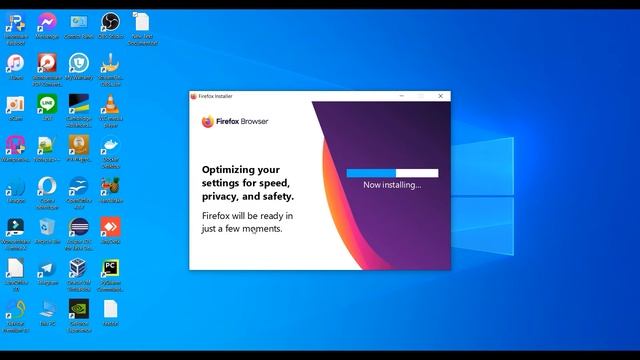Open the OBS Studio desktop shortcut
Image resolution: width=640 pixels, height=360 pixels.
click(111, 25)
